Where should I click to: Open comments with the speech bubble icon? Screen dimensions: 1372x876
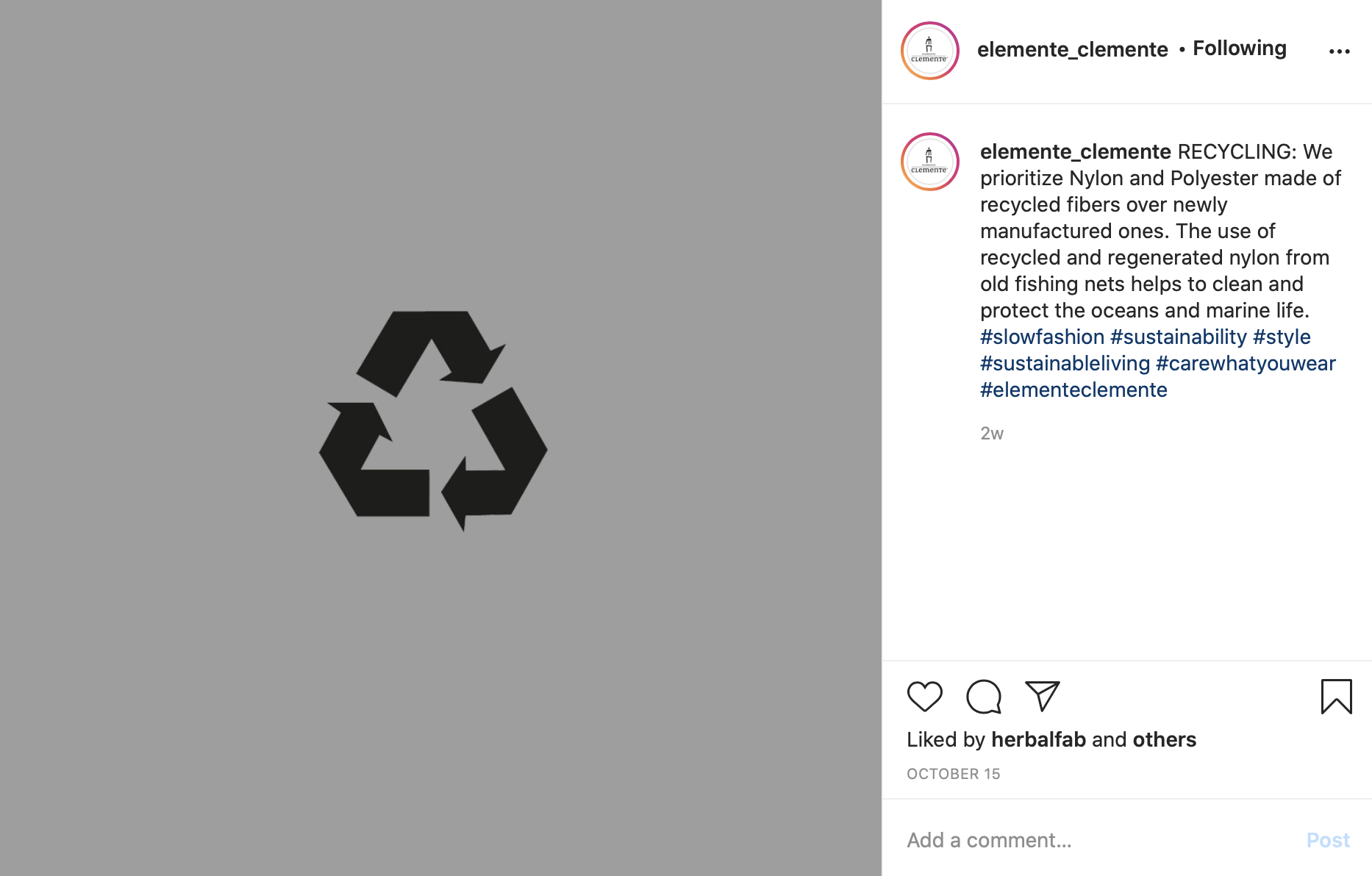984,697
